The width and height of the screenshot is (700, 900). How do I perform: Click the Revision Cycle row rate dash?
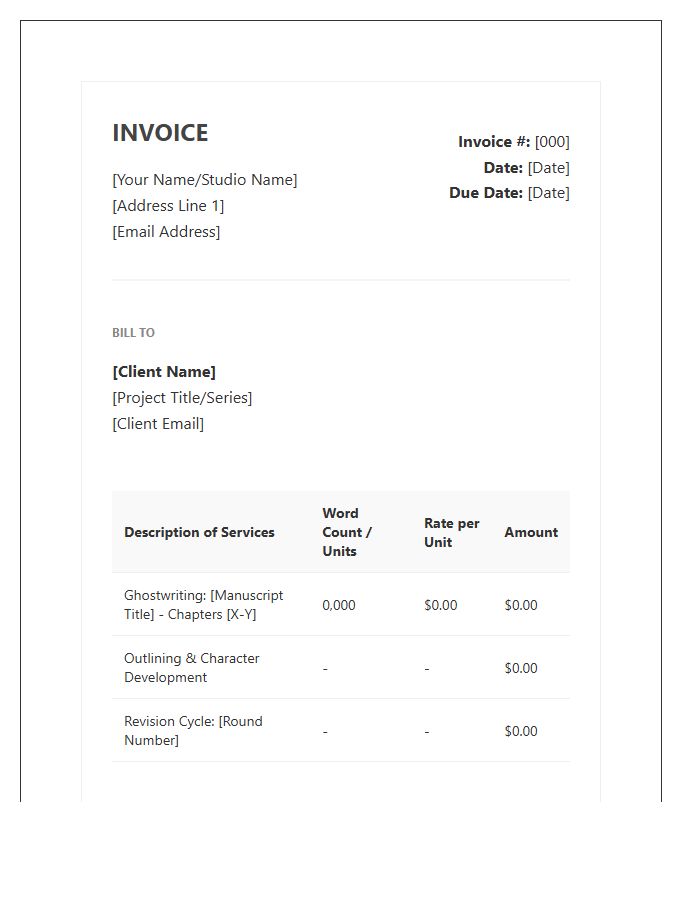tap(427, 732)
